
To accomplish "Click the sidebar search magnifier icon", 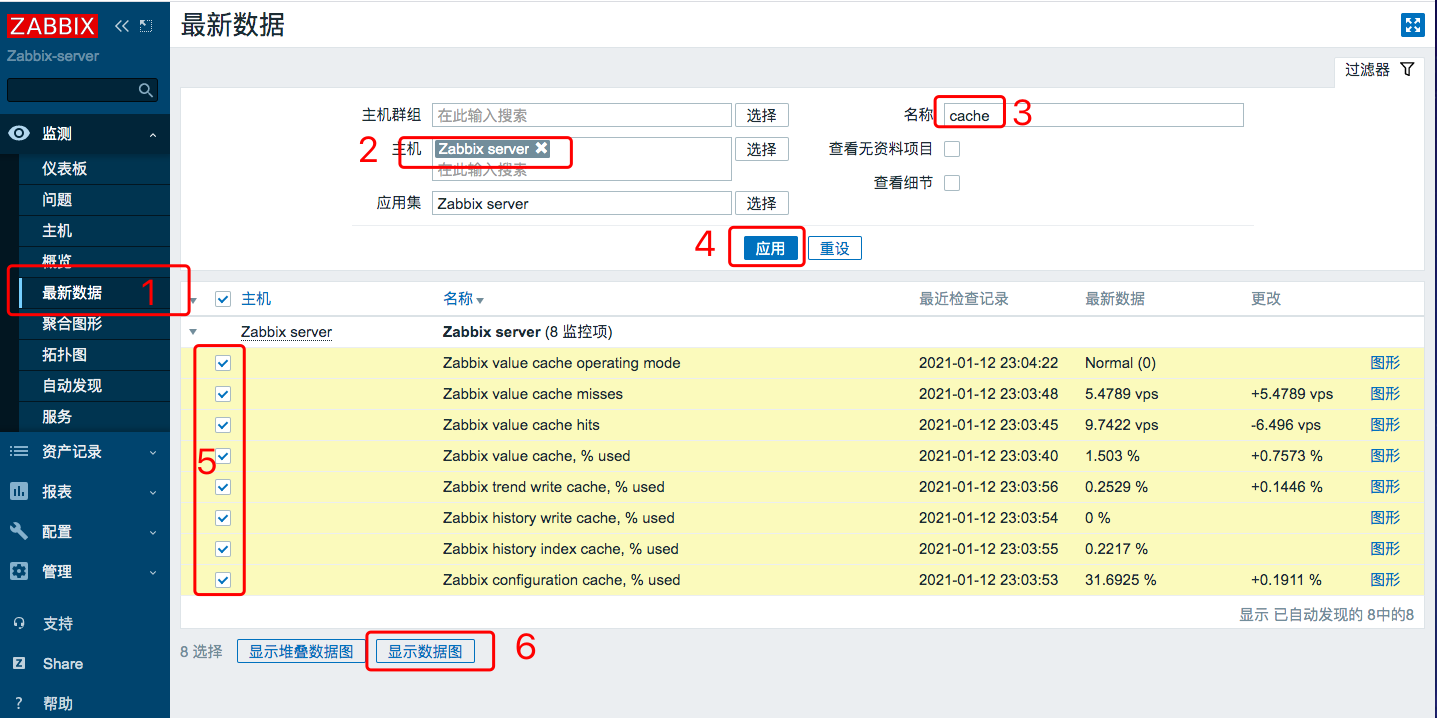I will click(x=146, y=90).
